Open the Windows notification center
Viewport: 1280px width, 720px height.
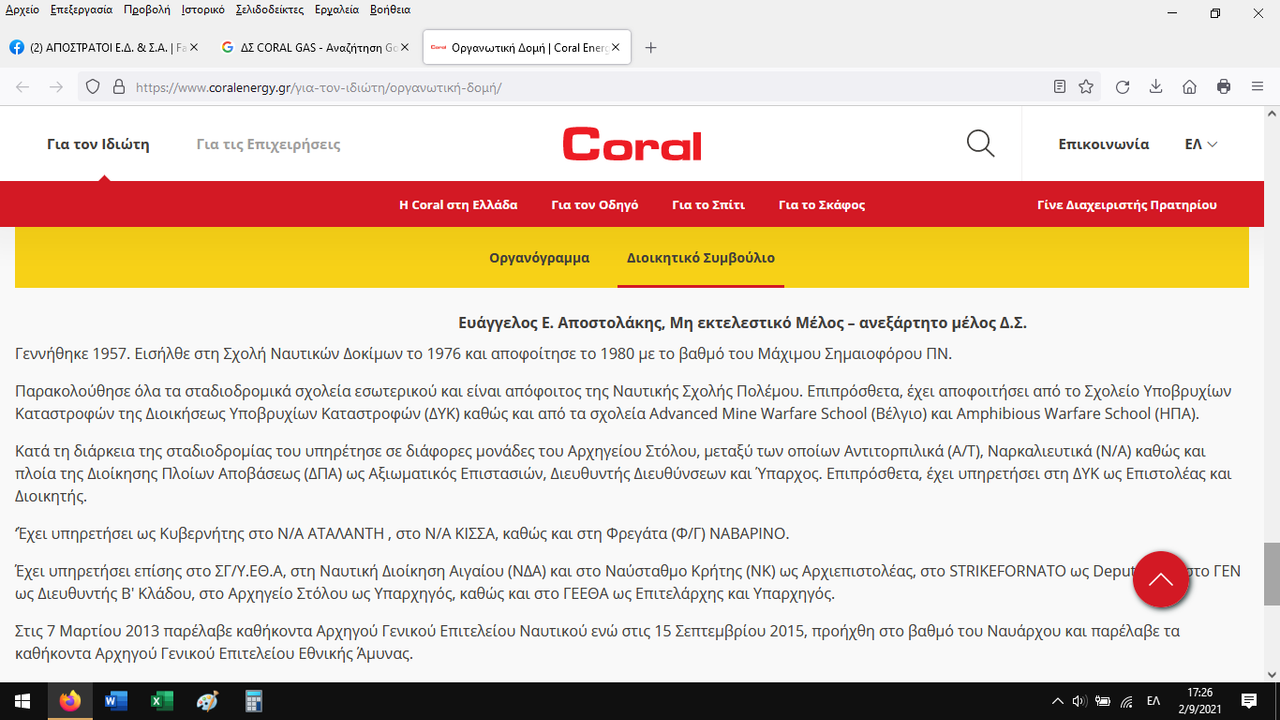1249,701
